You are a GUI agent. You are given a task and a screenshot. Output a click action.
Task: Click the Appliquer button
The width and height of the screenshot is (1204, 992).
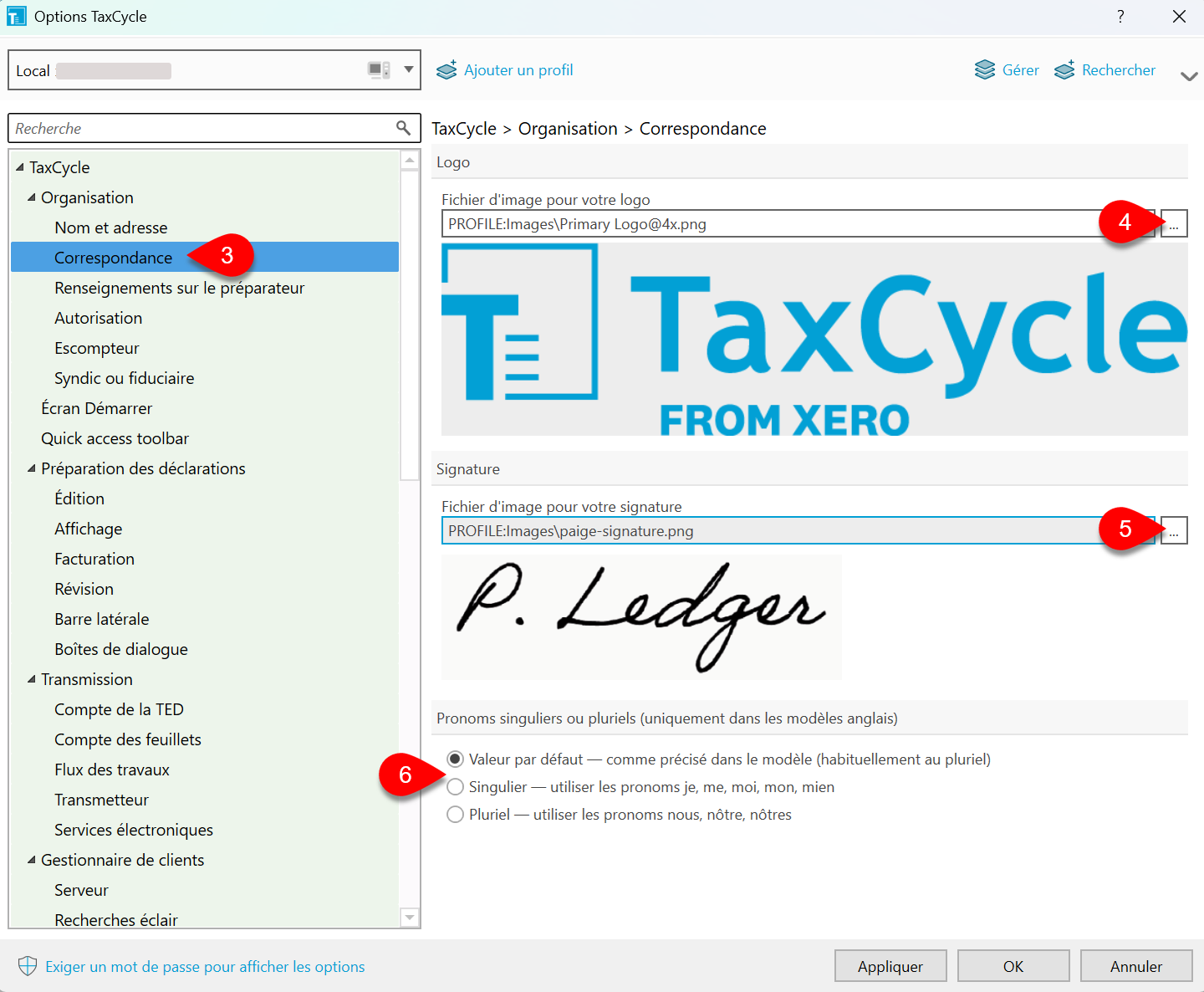[890, 966]
